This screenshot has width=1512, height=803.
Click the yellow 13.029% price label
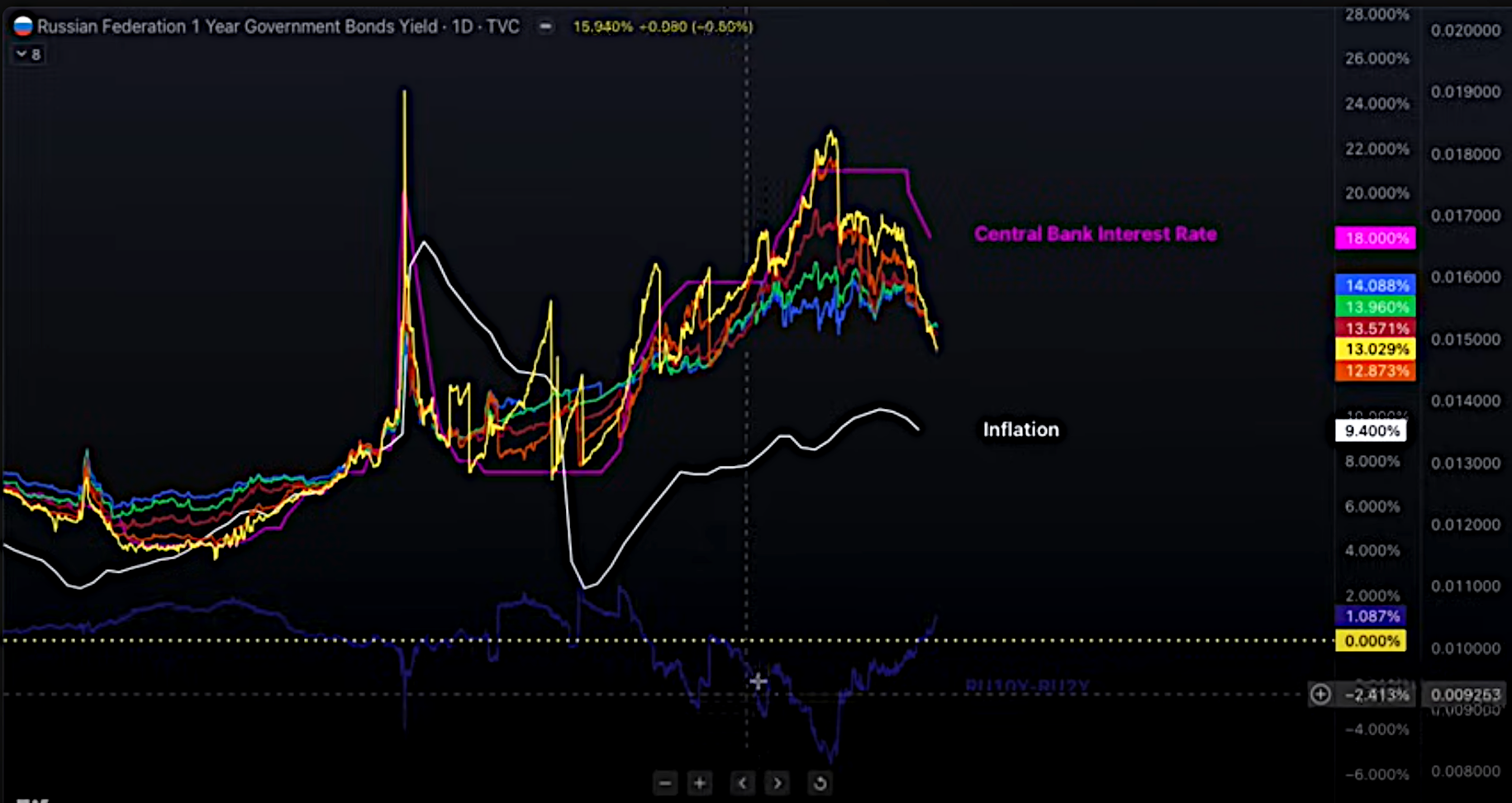coord(1376,349)
